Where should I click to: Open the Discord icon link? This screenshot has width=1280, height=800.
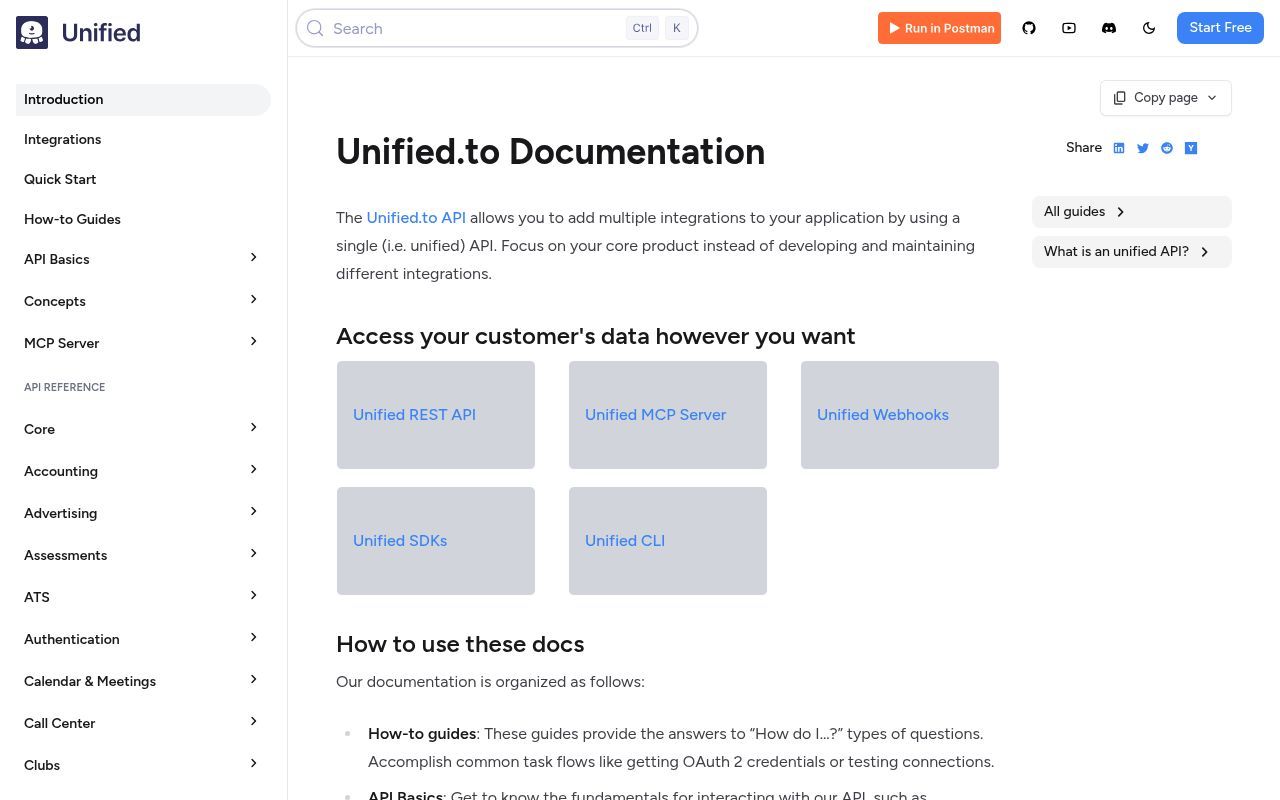click(x=1109, y=28)
